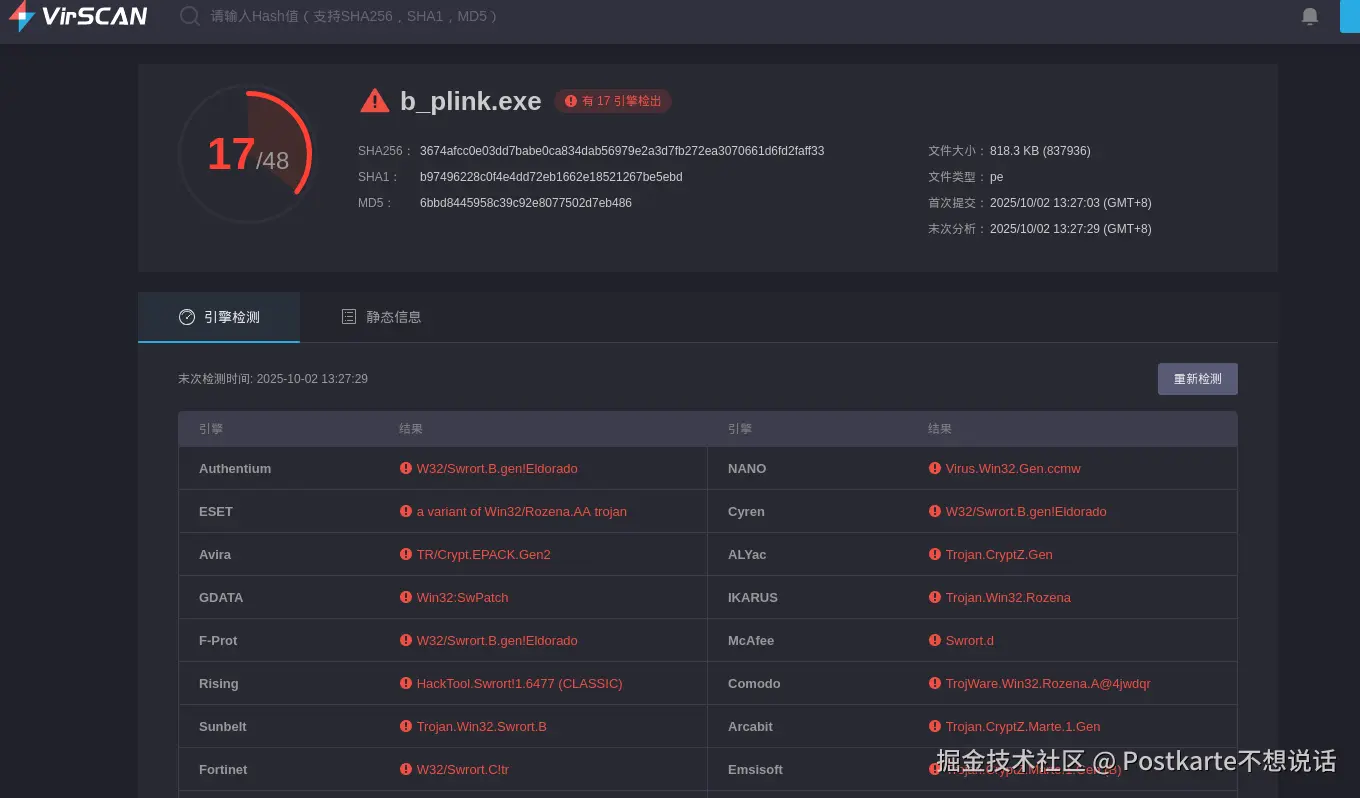Click the alert icon in Fortinet row
This screenshot has width=1360, height=798.
click(x=406, y=769)
